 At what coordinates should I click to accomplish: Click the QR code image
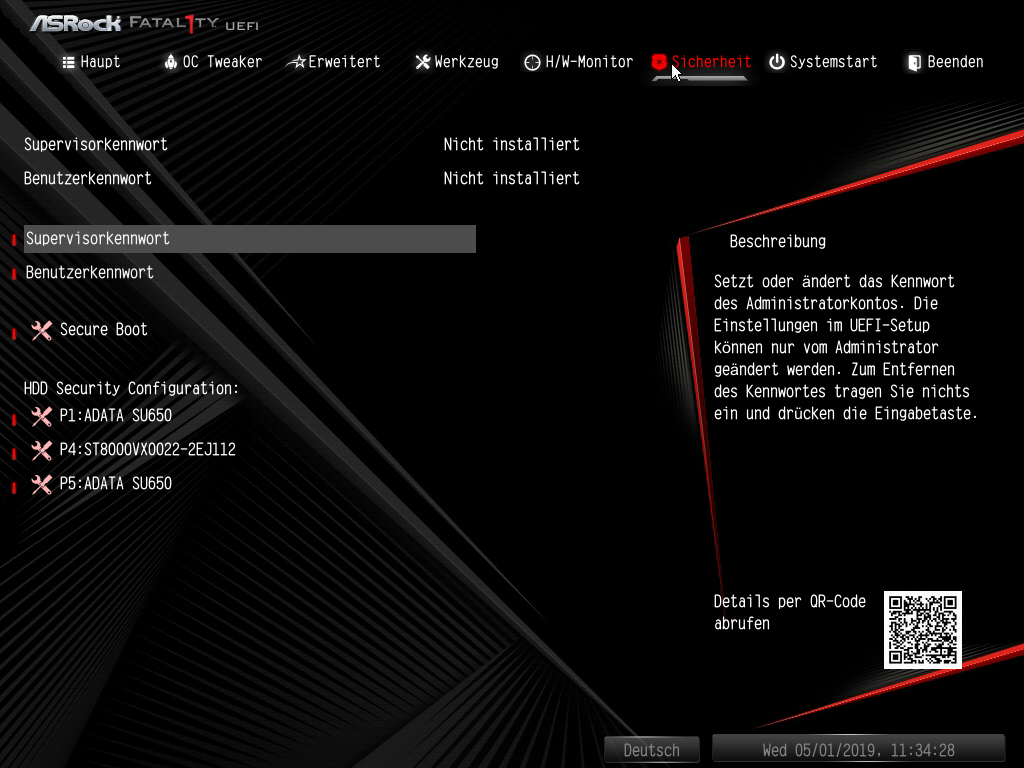point(923,630)
